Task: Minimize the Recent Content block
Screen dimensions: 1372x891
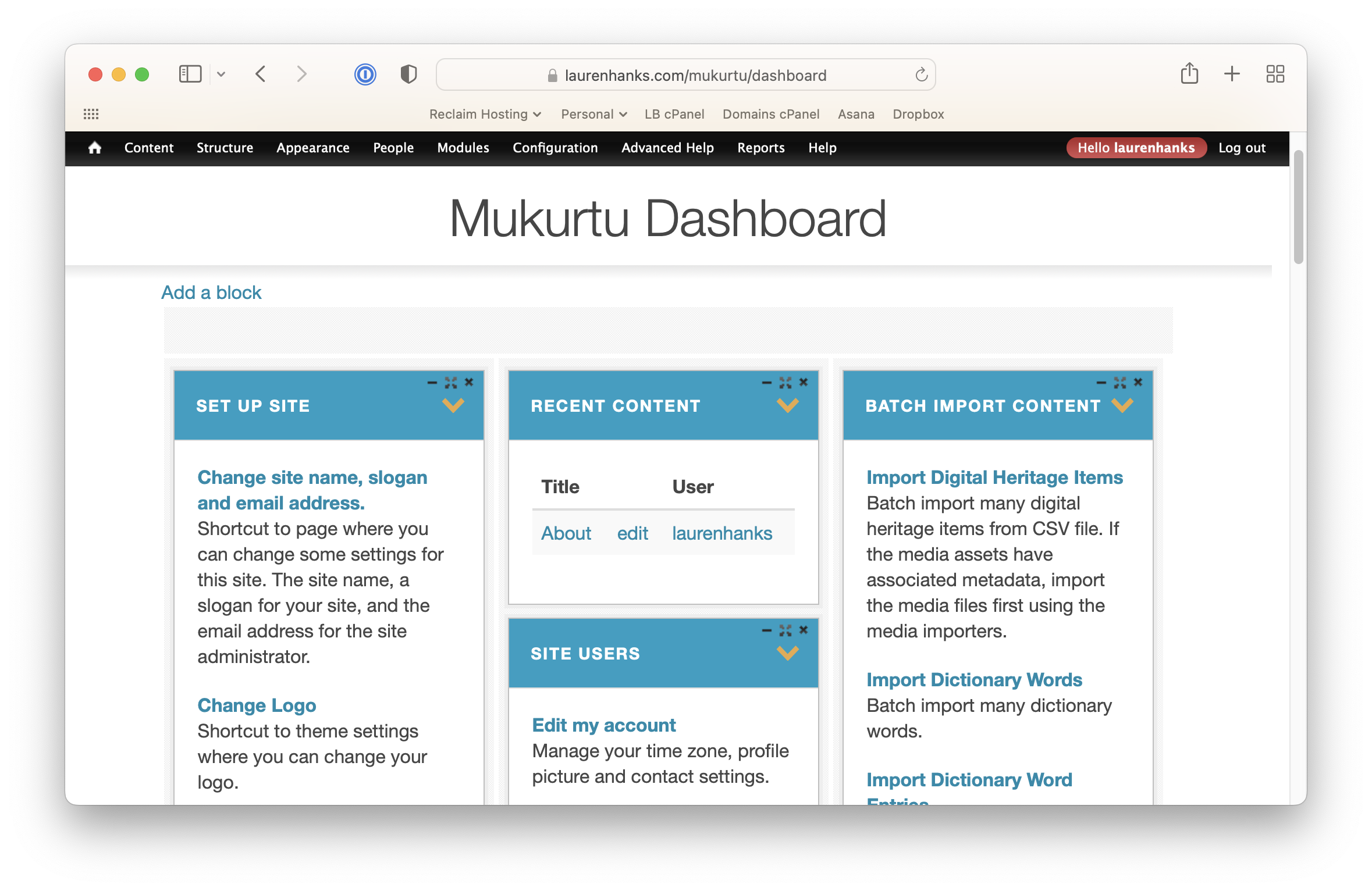Action: click(766, 383)
